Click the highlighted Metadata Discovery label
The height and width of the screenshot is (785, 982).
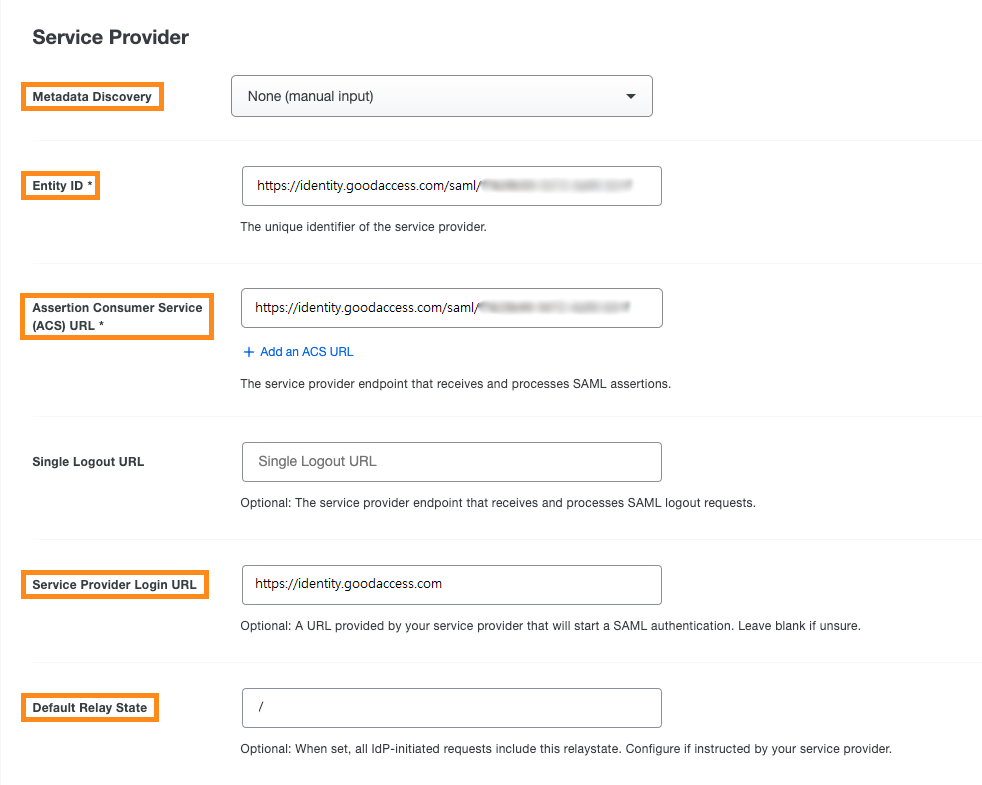91,96
